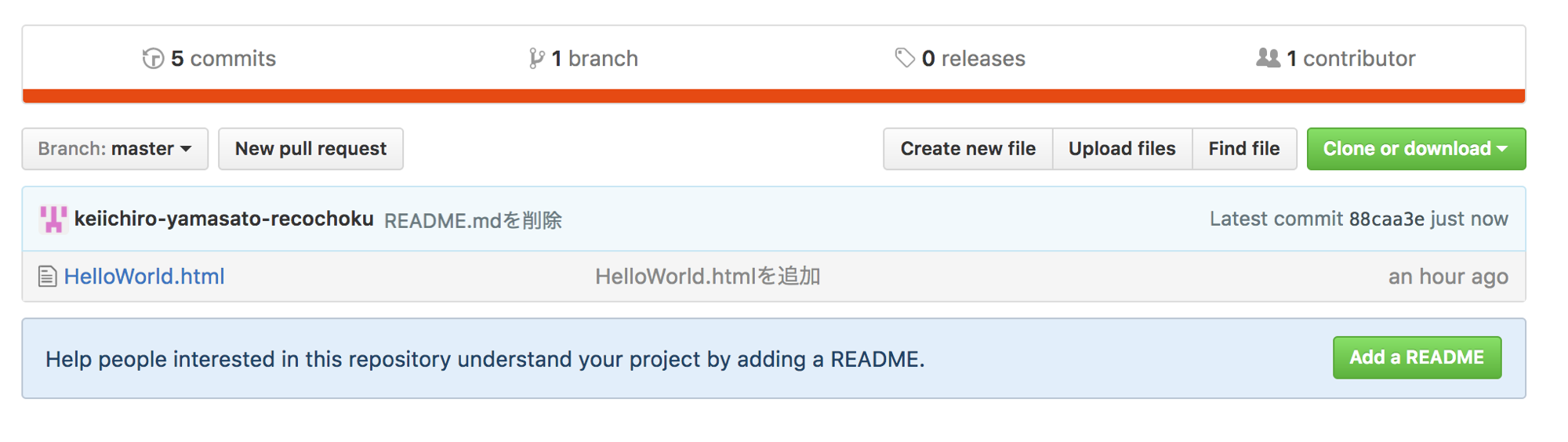Viewport: 1568px width, 442px height.
Task: Open the Branch: master dropdown
Action: click(x=114, y=149)
